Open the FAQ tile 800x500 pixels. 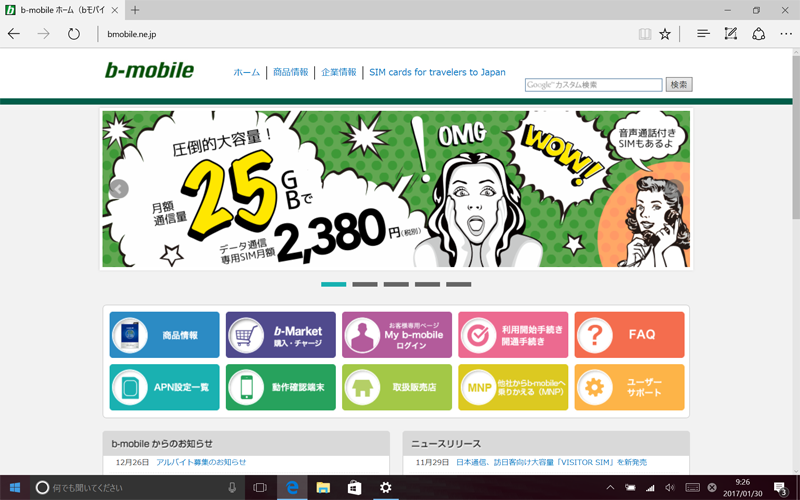point(630,335)
